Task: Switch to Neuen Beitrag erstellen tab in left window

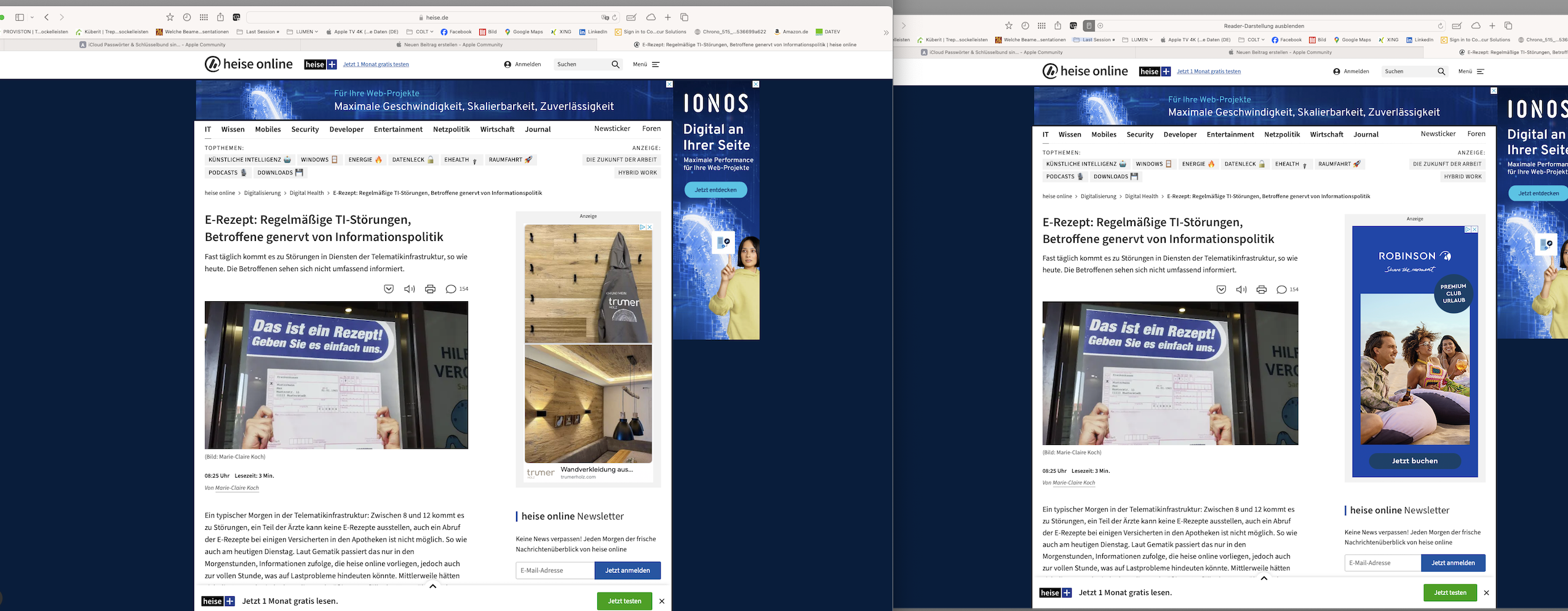Action: [x=449, y=44]
